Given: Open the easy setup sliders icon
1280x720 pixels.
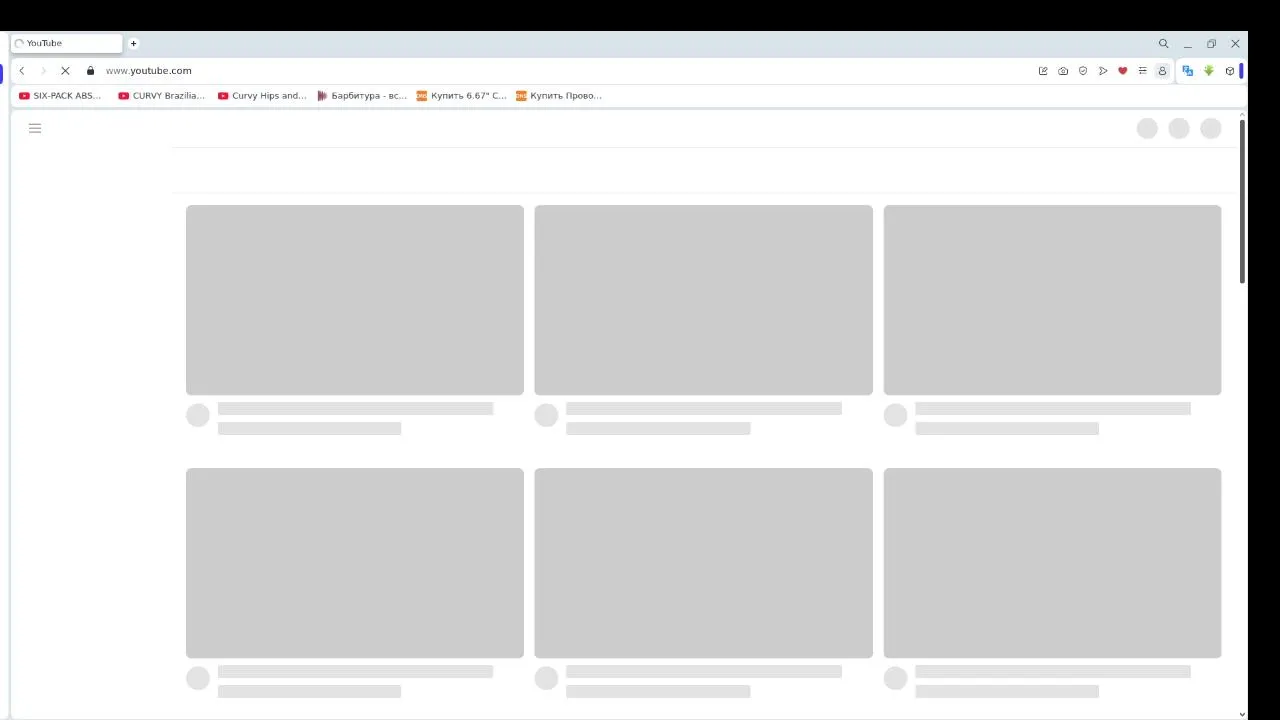Looking at the screenshot, I should (1143, 71).
